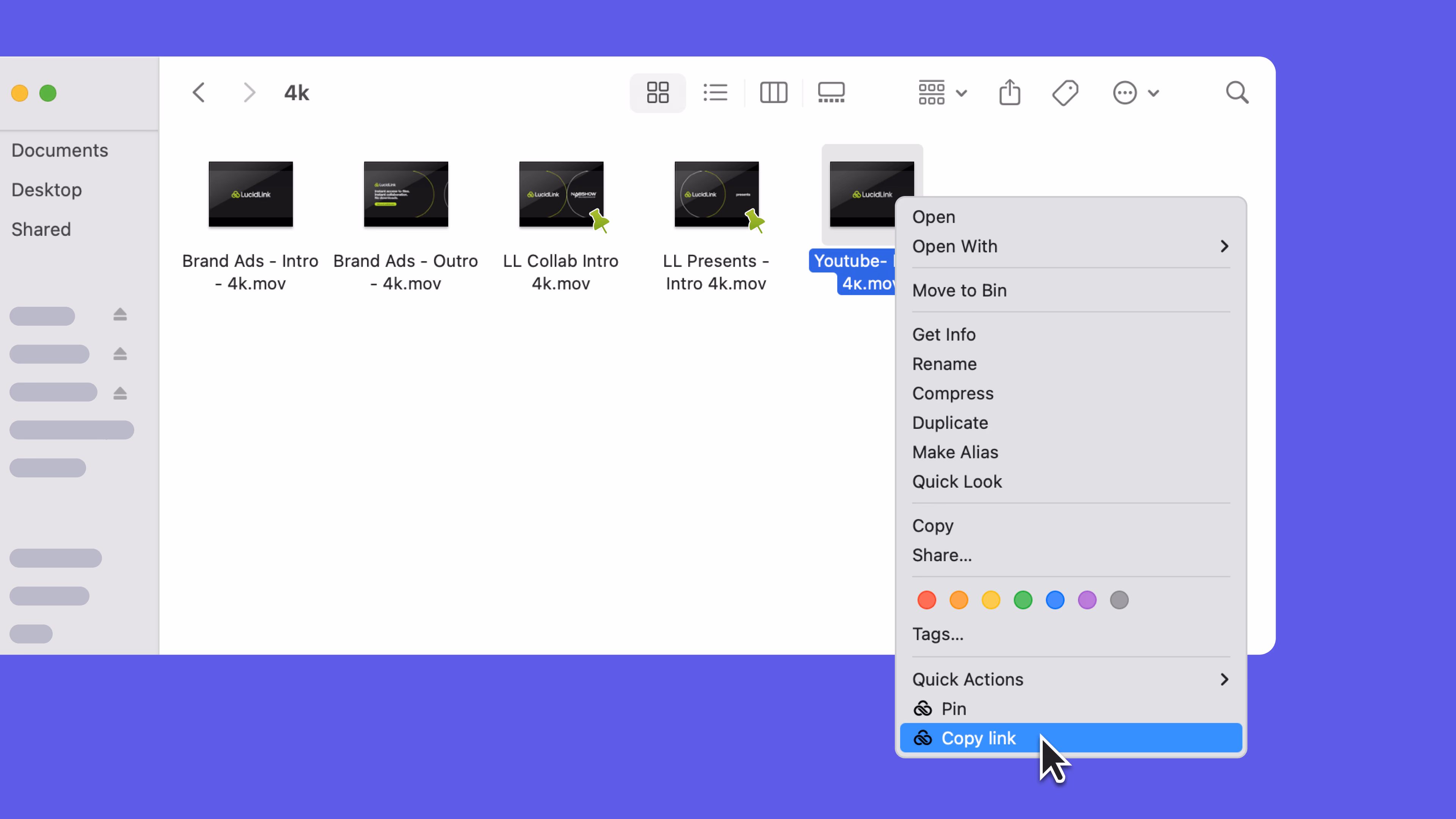Eject the first device in sidebar
The width and height of the screenshot is (1456, 819).
coord(119,315)
